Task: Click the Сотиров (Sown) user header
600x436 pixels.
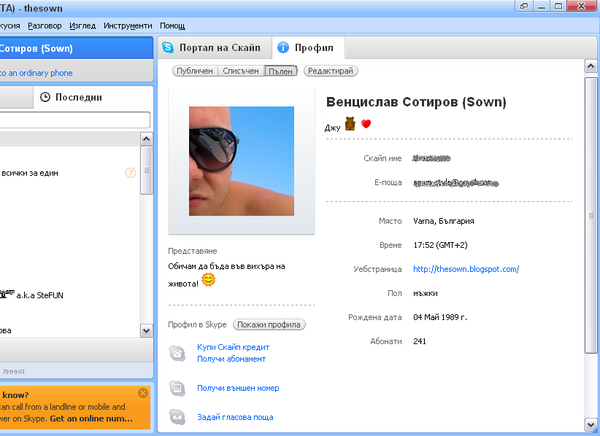Action: [76, 48]
